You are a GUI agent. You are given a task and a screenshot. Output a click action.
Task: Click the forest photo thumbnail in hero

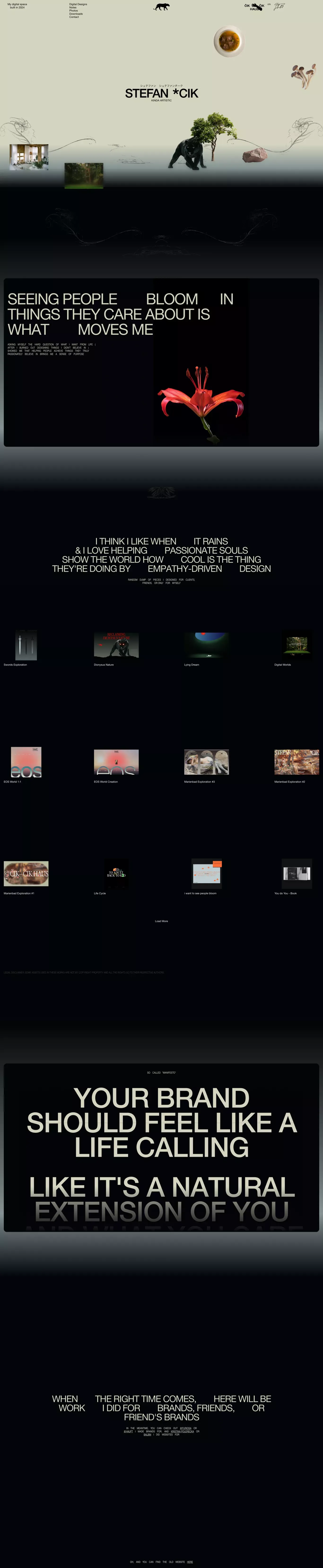click(84, 175)
